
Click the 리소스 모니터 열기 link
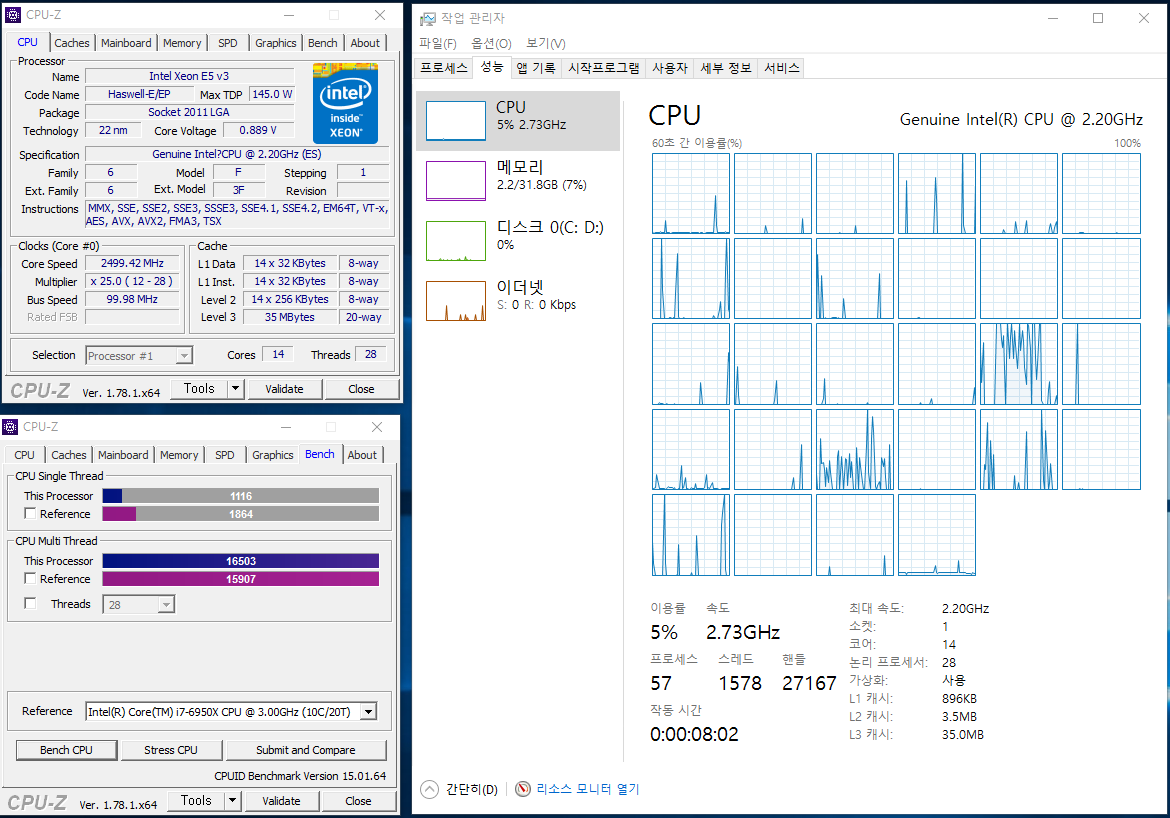[588, 789]
